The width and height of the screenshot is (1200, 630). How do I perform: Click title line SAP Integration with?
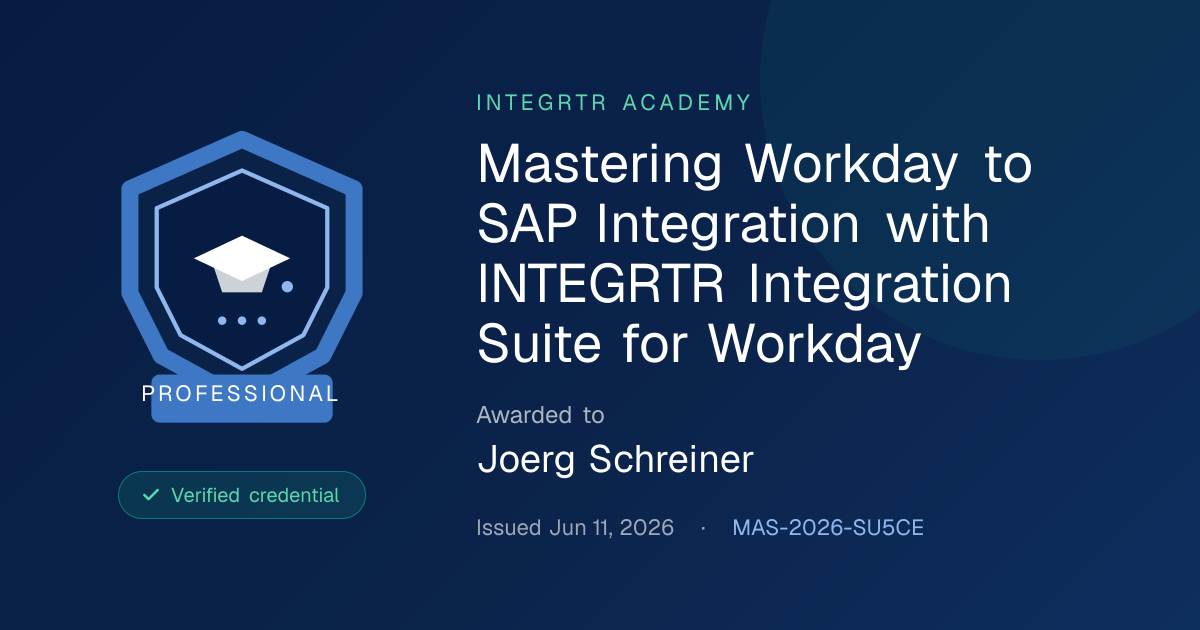click(733, 225)
